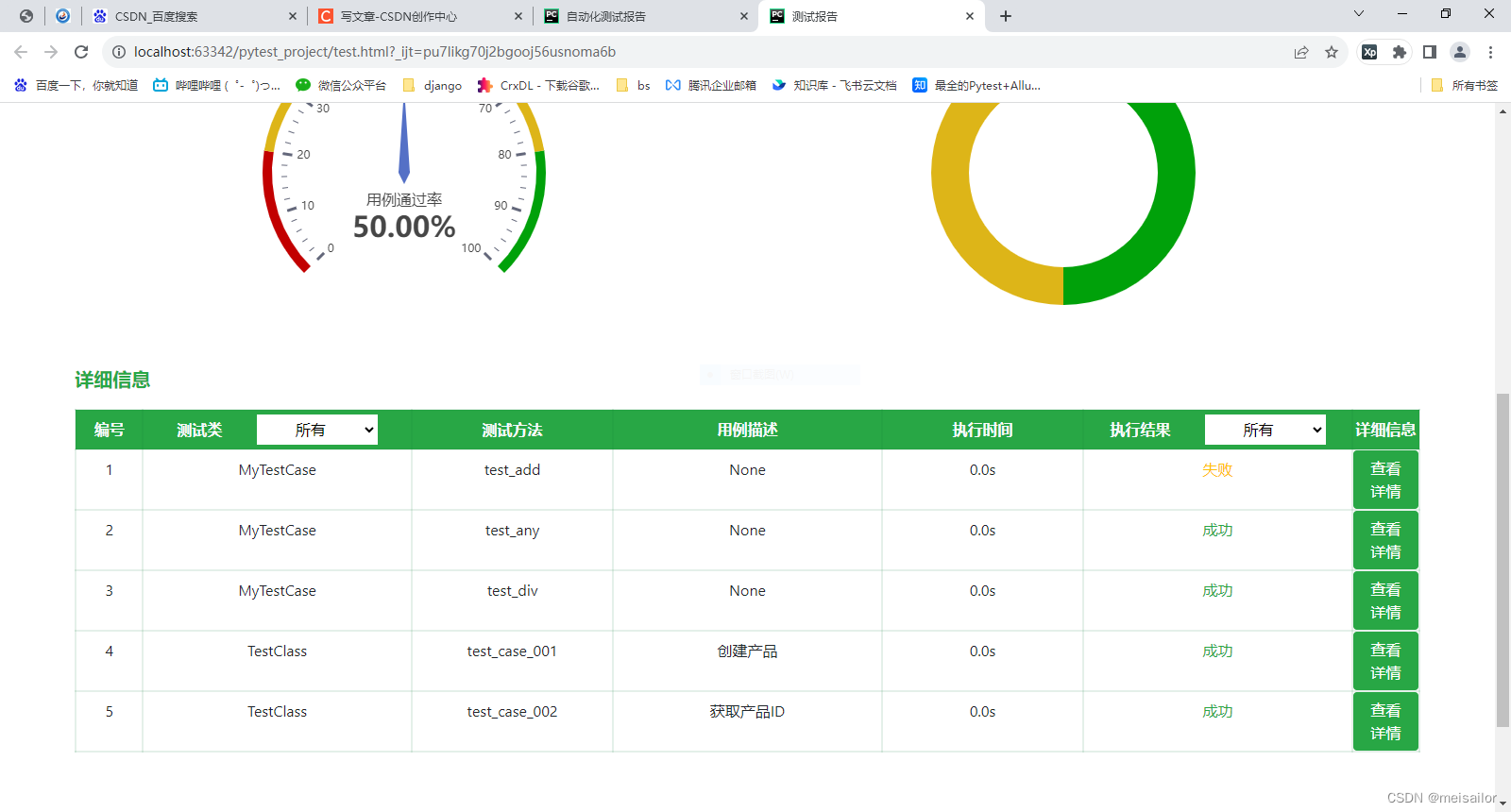Close the 自动化测试报告 tab

[744, 16]
